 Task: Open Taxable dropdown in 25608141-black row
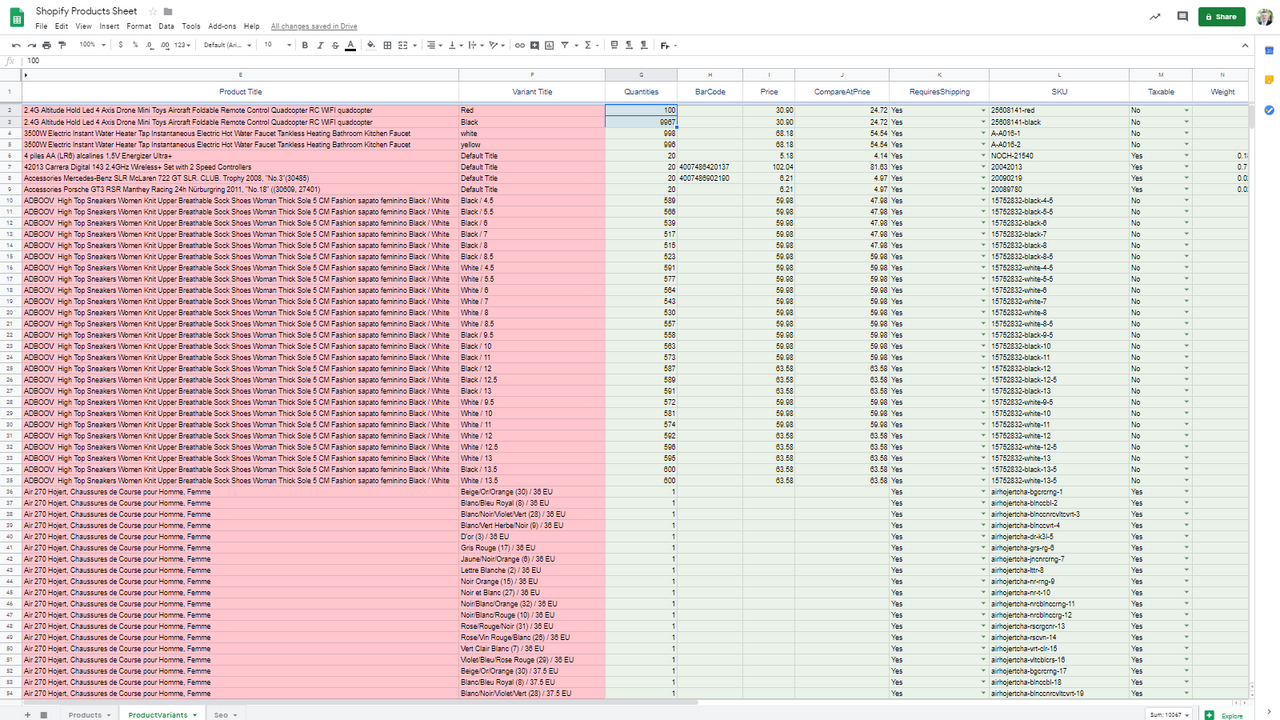click(x=1186, y=122)
